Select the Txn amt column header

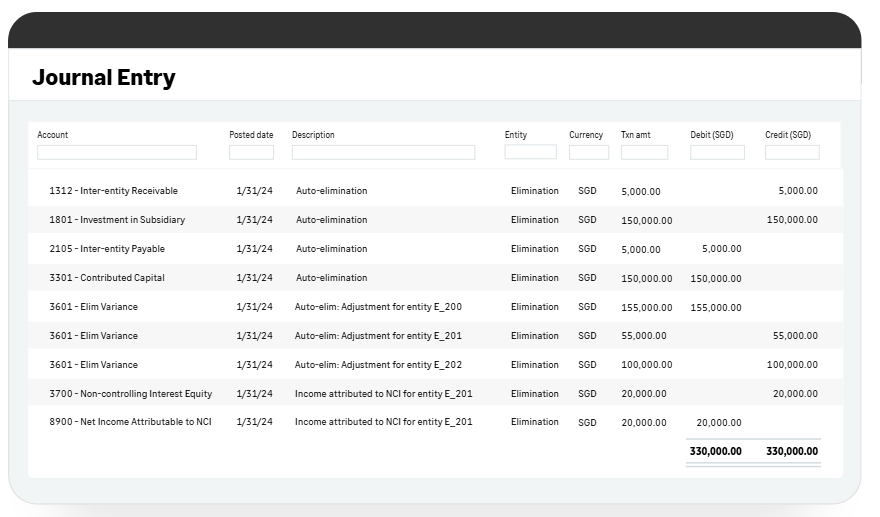[635, 135]
